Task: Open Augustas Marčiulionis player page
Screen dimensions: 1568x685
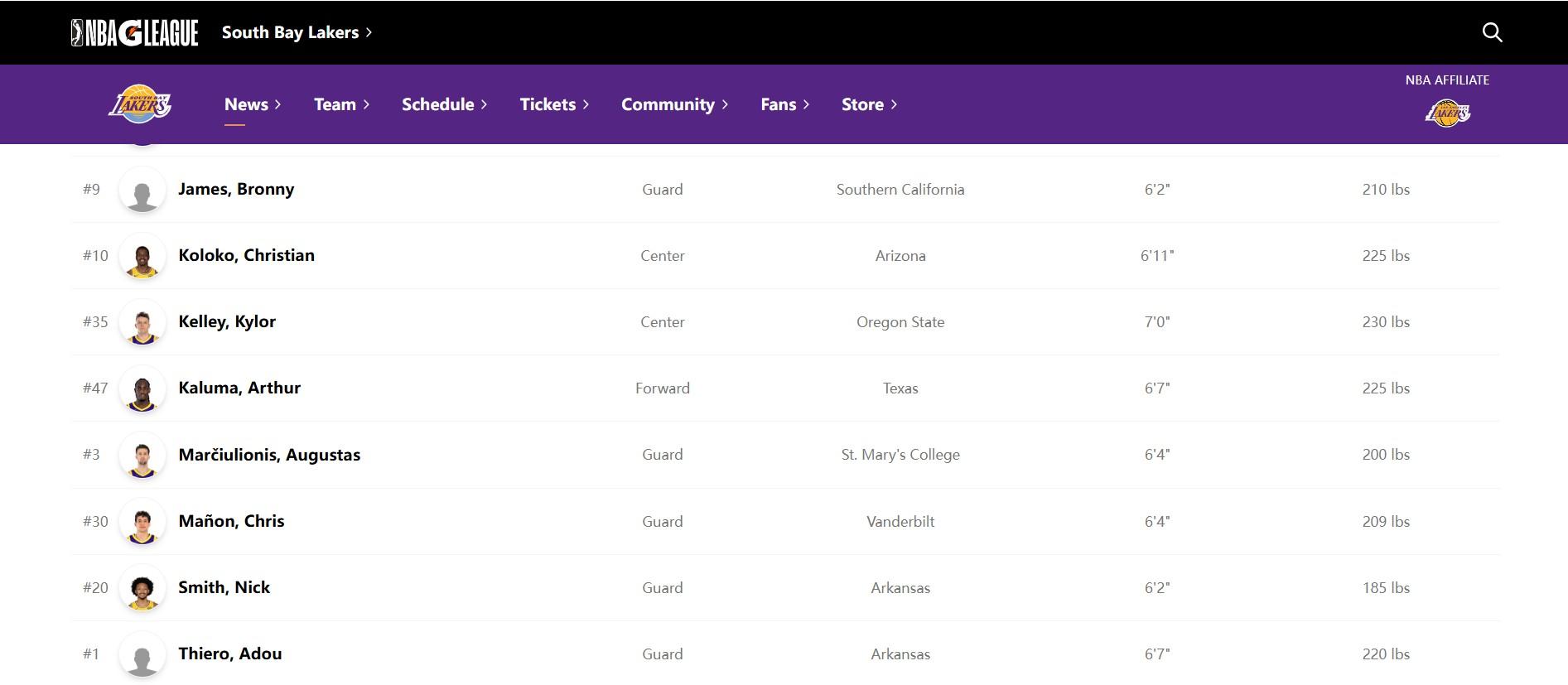Action: click(x=269, y=455)
